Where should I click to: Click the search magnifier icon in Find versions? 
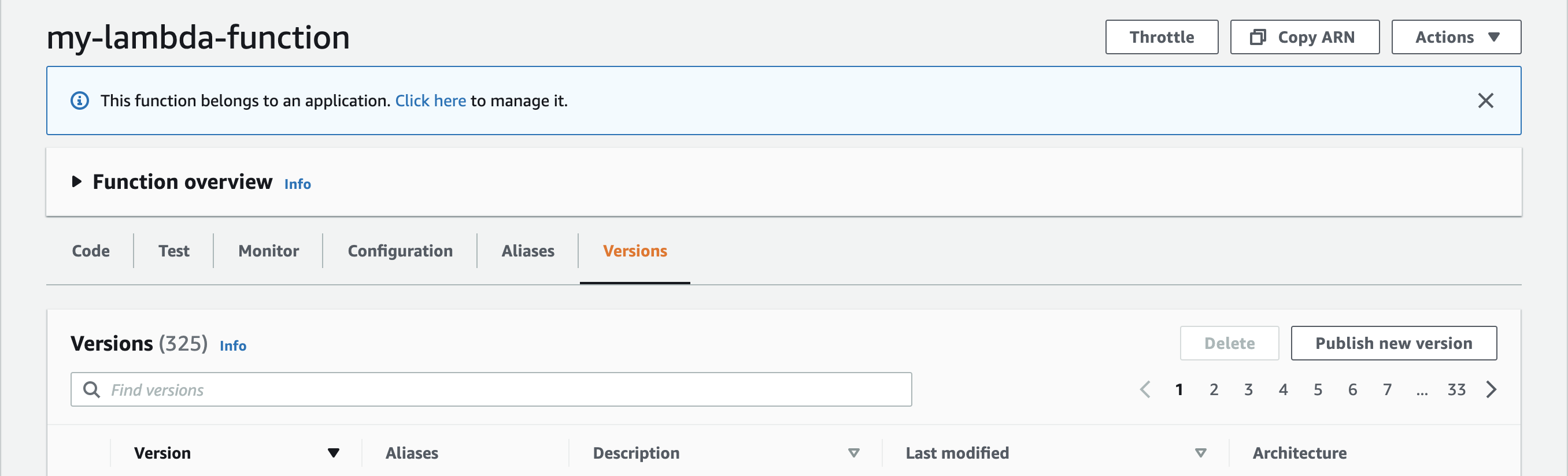point(91,389)
